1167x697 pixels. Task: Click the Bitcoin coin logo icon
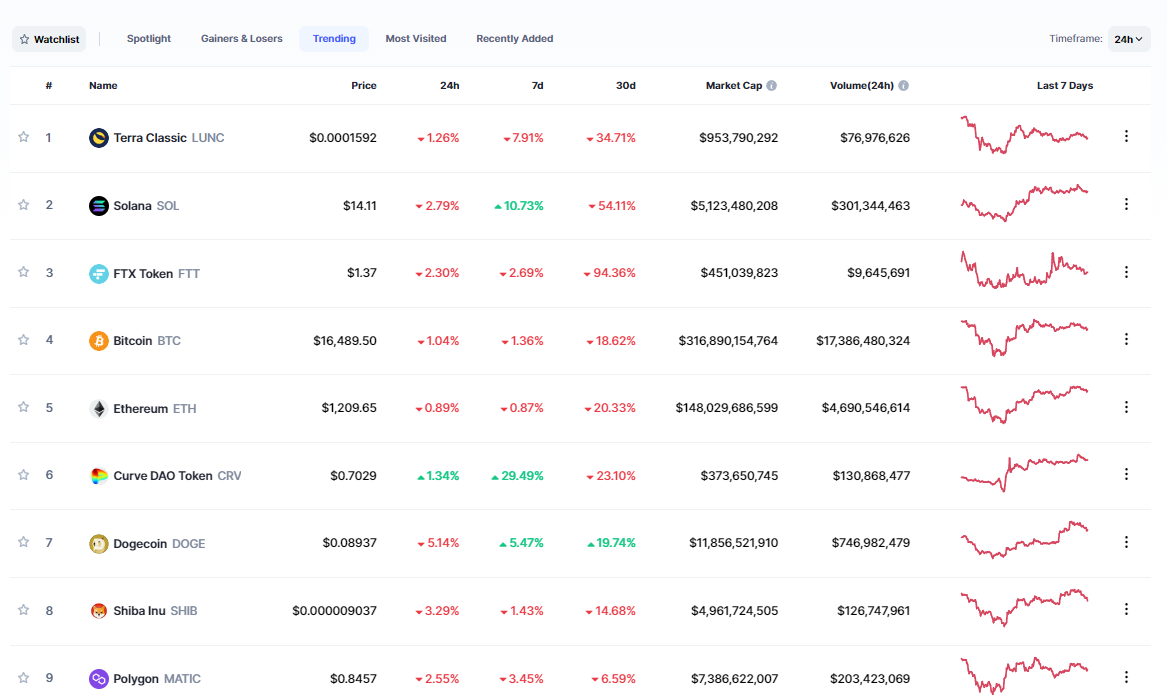tap(98, 341)
